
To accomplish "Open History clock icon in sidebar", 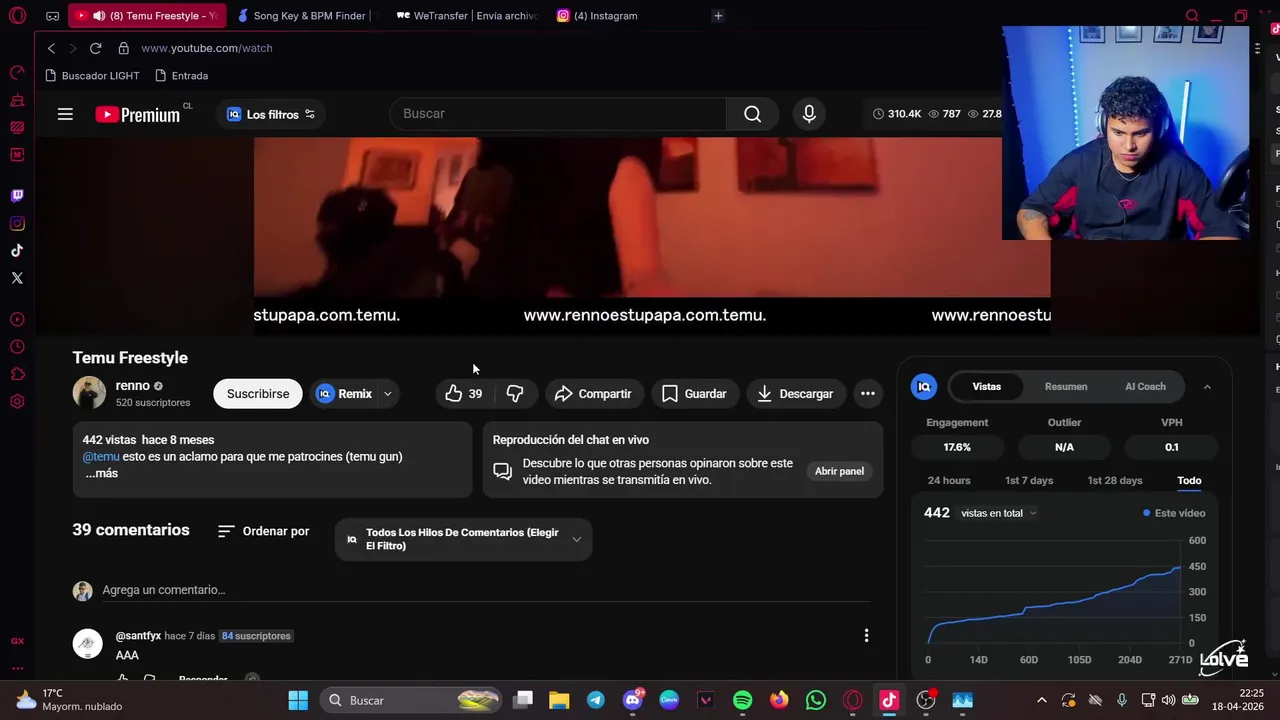I will click(x=17, y=347).
